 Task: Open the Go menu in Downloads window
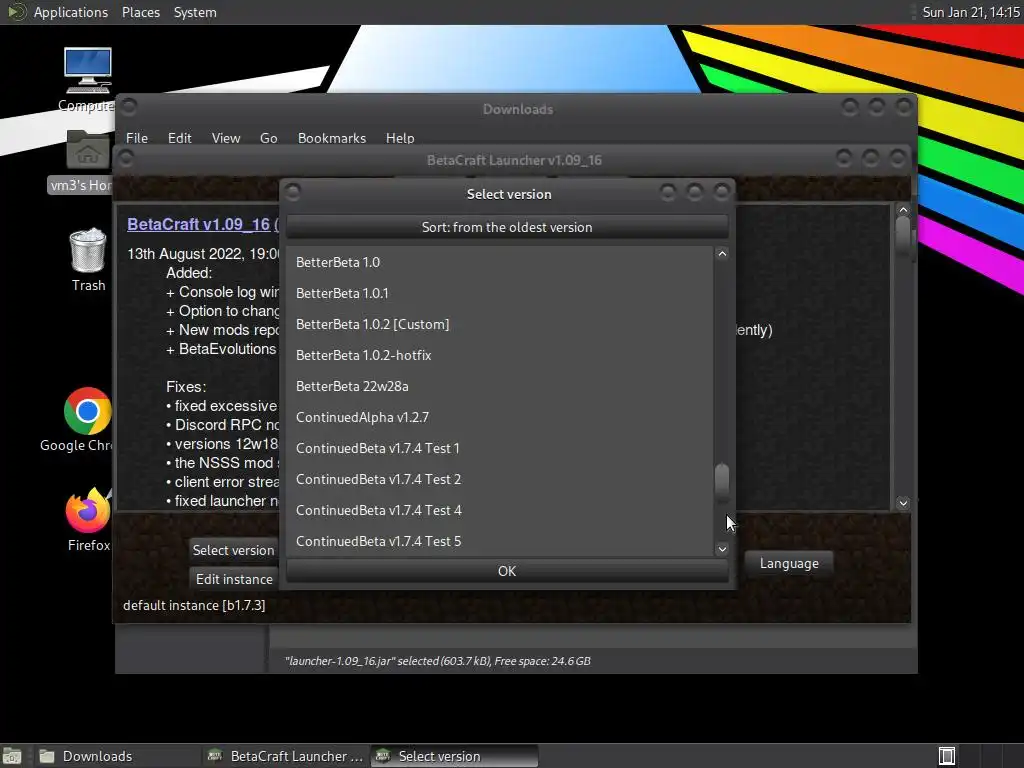268,138
